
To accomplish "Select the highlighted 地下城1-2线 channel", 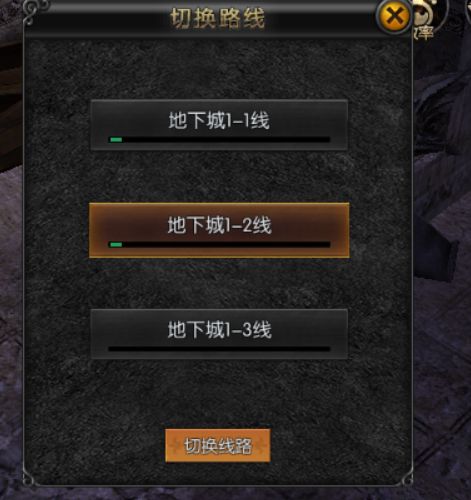I will [219, 230].
